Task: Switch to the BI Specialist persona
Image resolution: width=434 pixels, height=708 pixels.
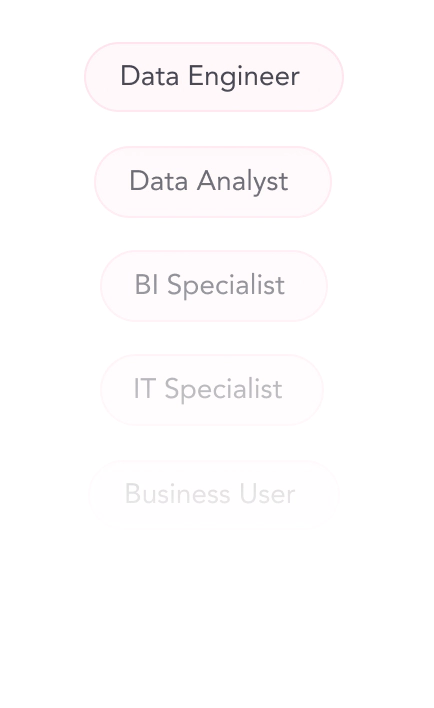Action: tap(214, 286)
